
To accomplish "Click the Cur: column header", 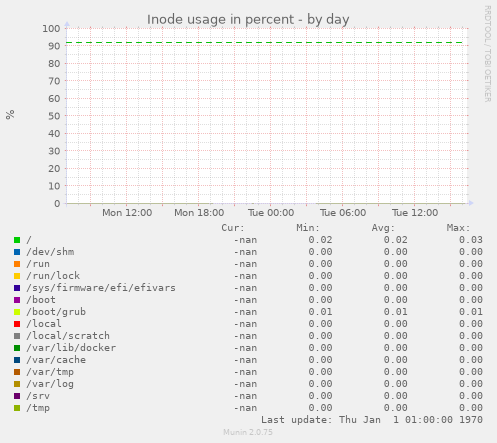I will click(233, 228).
